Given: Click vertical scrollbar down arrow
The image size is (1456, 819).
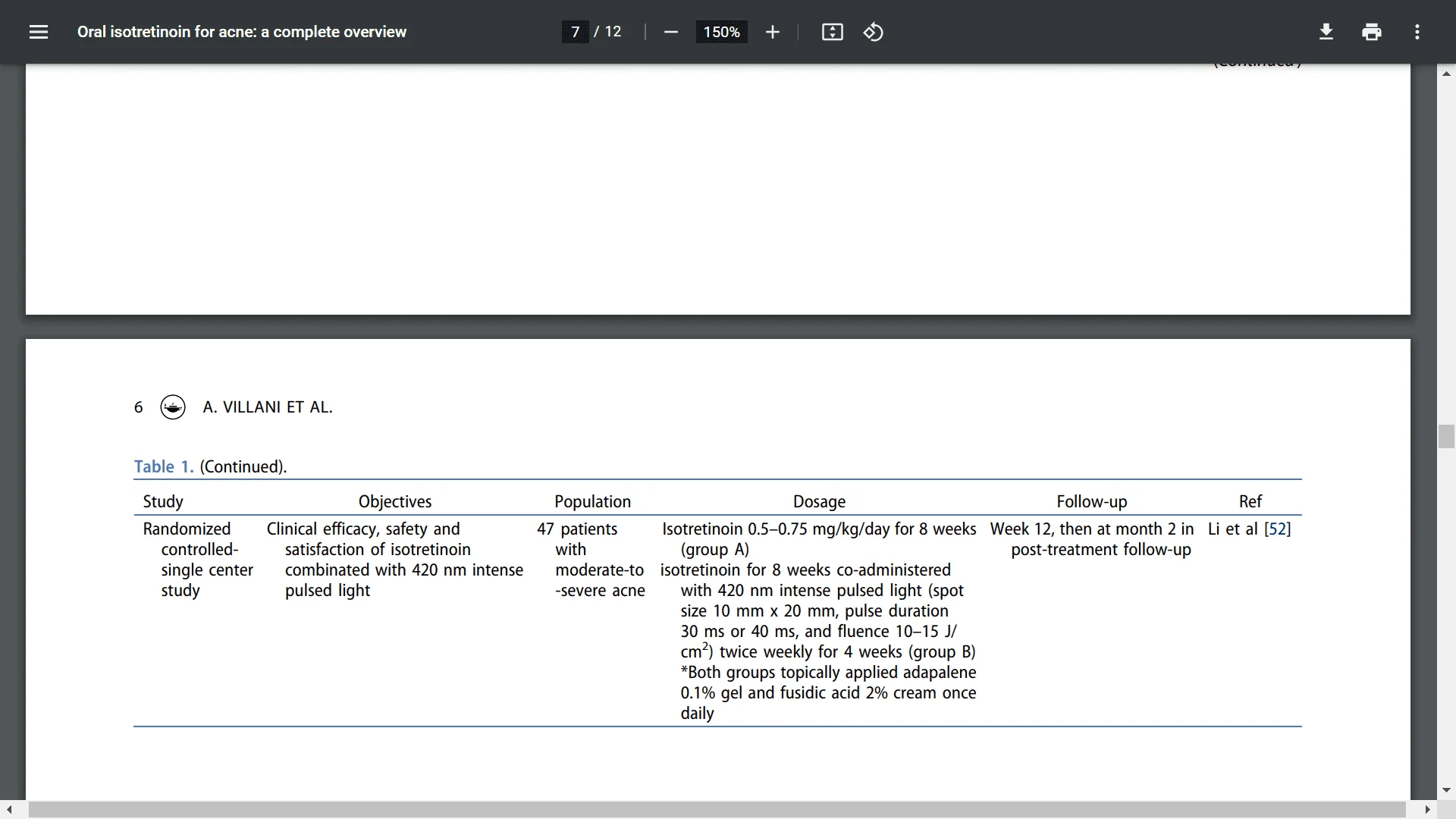Looking at the screenshot, I should pyautogui.click(x=1446, y=790).
